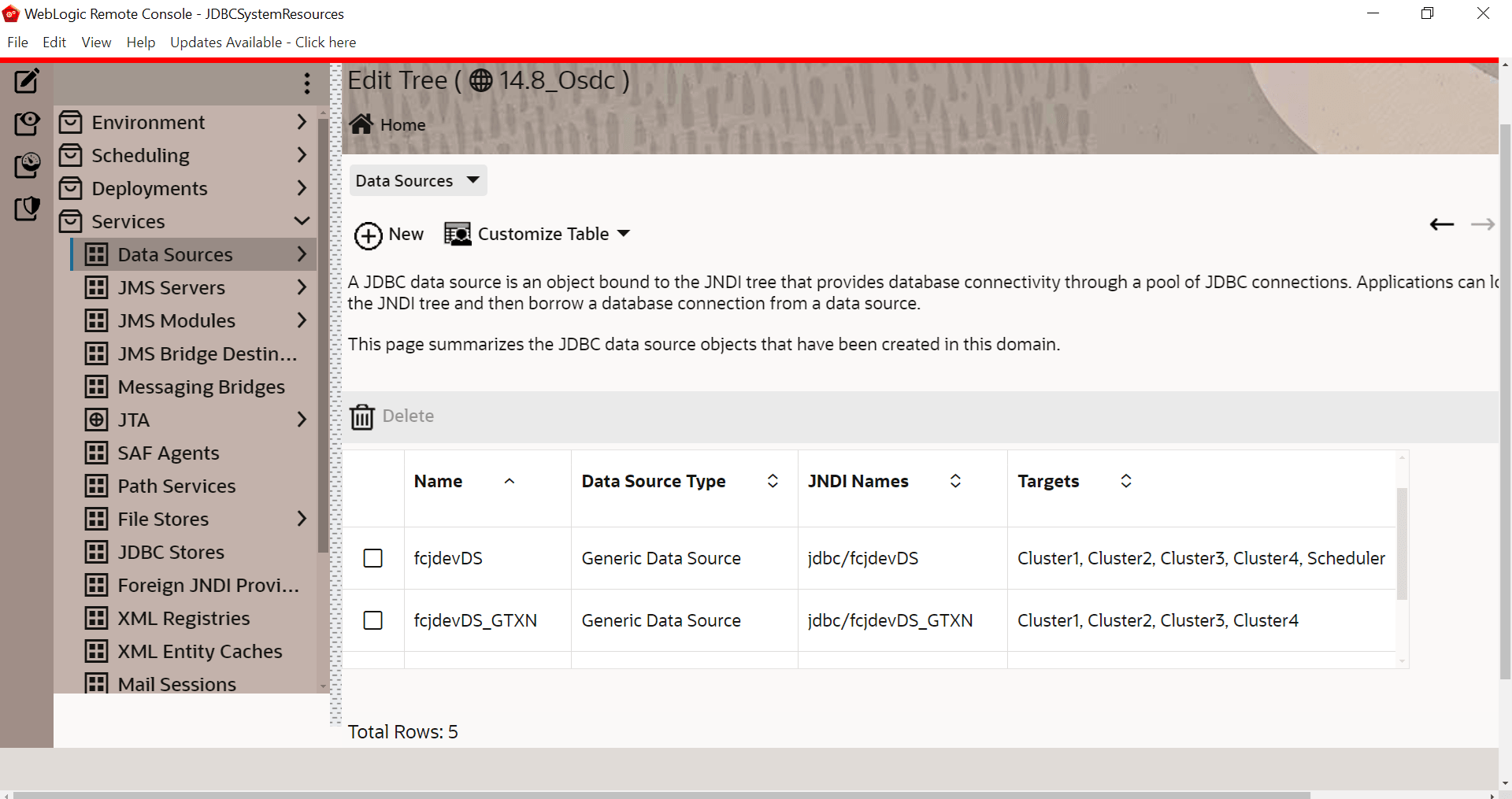Open the Edit Tree perspective icon

[27, 81]
